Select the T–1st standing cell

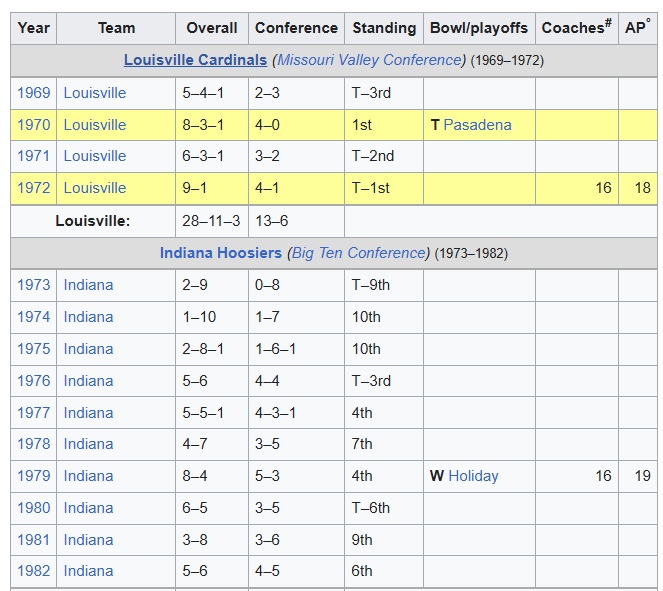384,188
